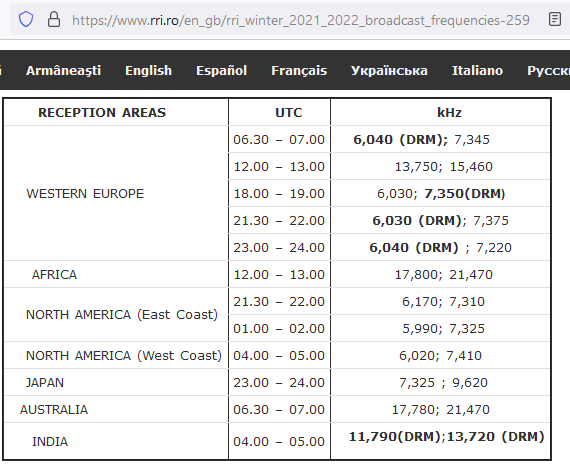Click Western Europe 23.00 – 24.00 time cell
The image size is (570, 465).
tap(280, 248)
